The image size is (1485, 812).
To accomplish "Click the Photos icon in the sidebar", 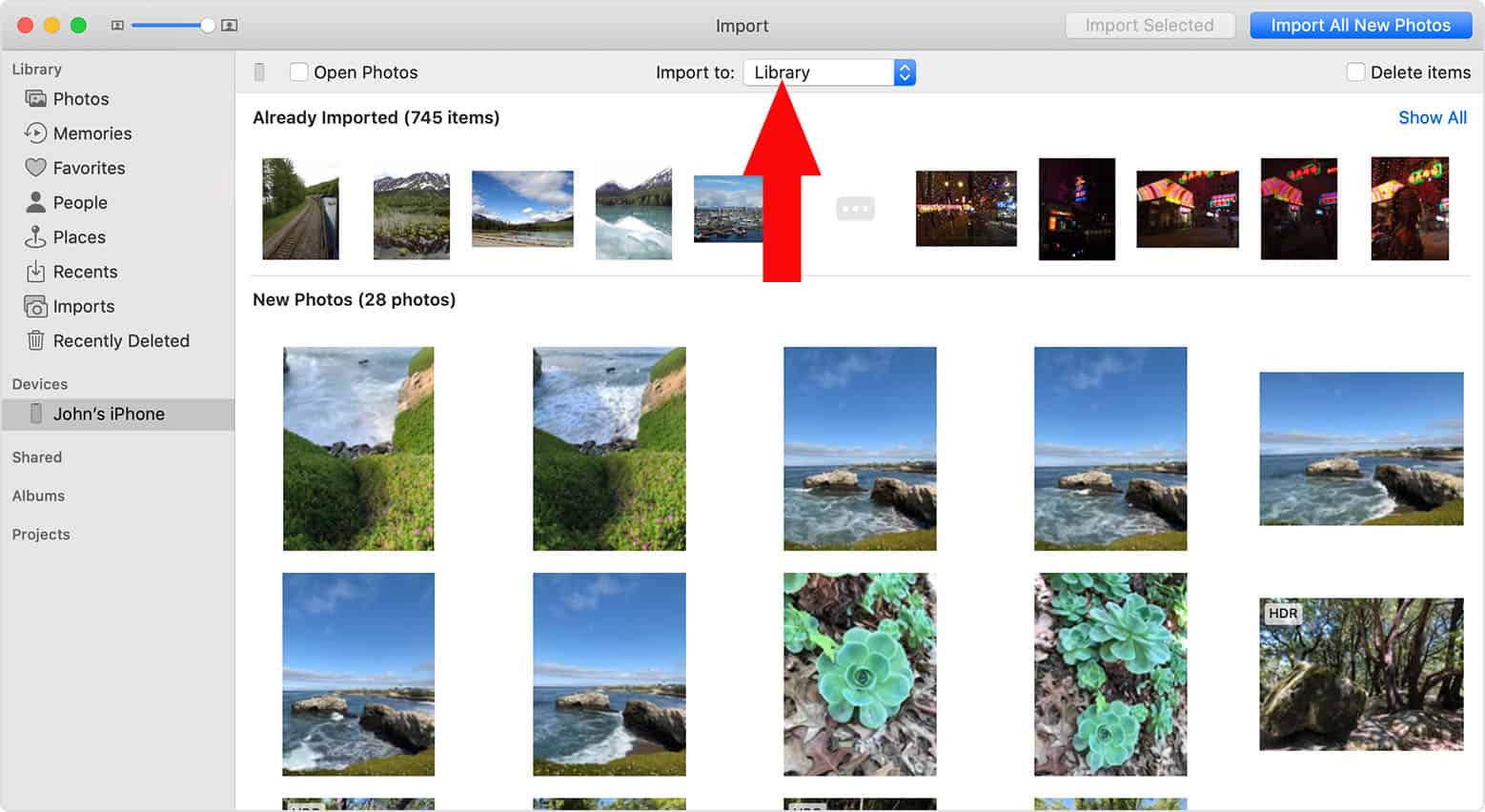I will click(x=35, y=99).
